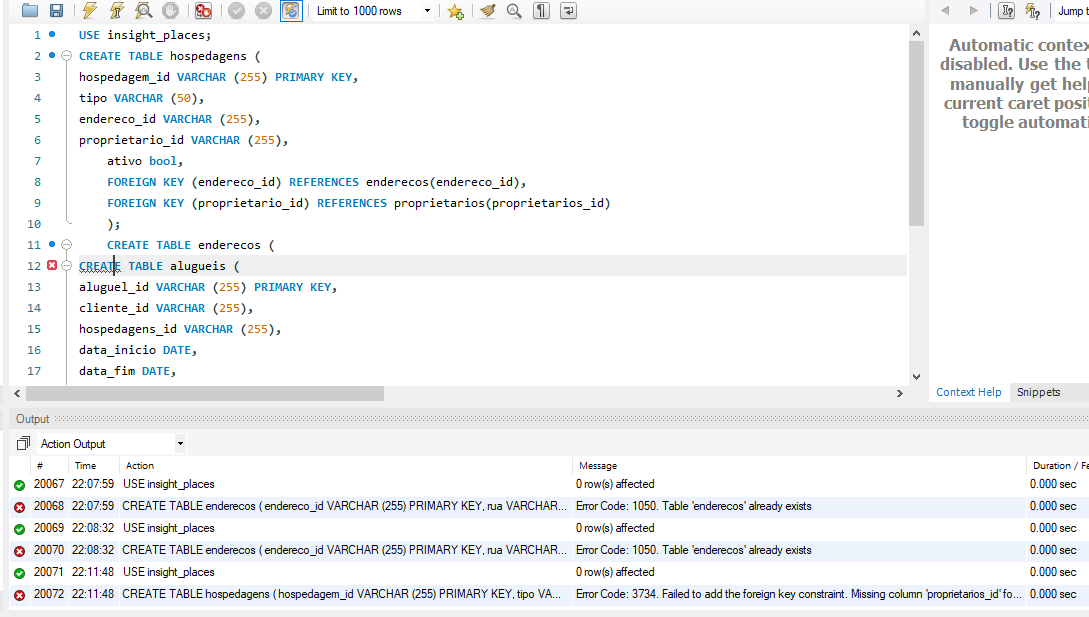Select output row 20068 with error 1050
This screenshot has width=1089, height=617.
(549, 507)
